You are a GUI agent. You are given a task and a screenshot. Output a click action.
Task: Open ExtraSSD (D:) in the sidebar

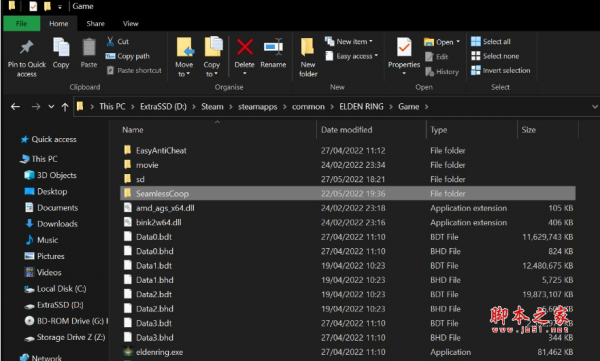54,305
